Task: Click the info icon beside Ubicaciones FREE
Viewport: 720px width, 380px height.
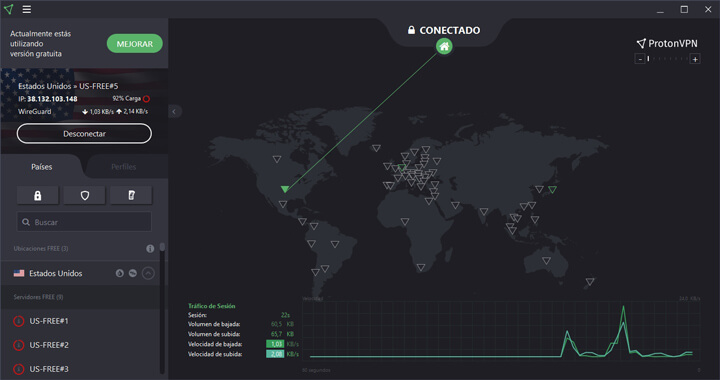Action: [150, 248]
